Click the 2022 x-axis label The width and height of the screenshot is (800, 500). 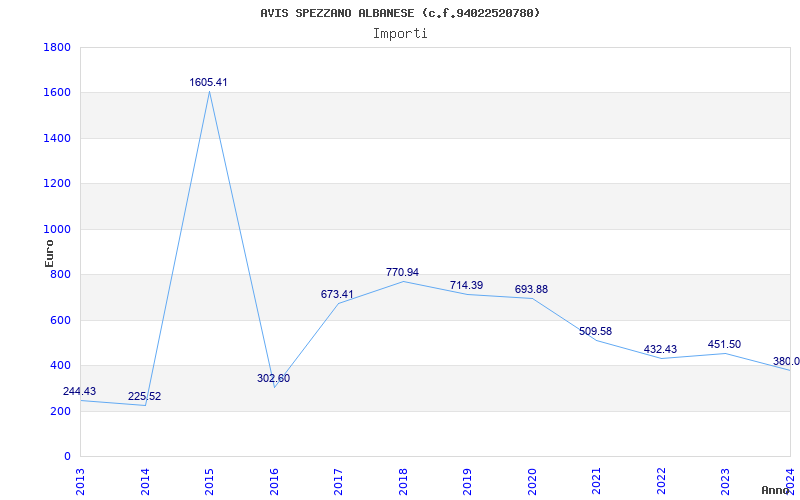[661, 481]
